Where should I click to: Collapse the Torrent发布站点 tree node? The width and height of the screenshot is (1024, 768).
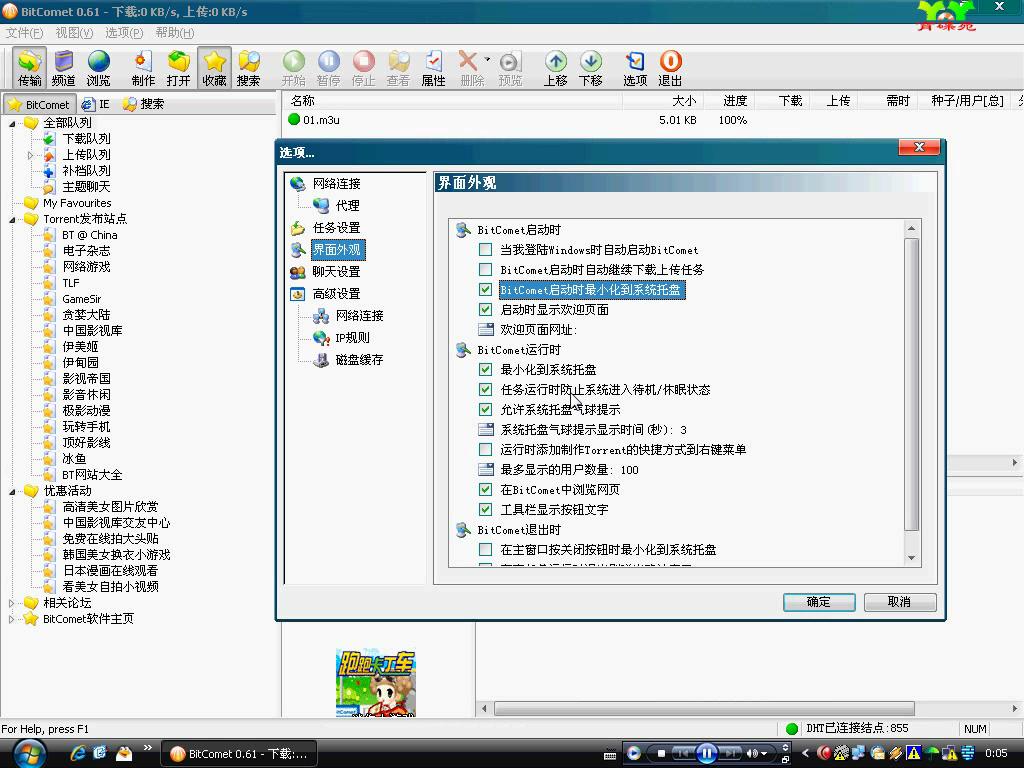pos(12,219)
